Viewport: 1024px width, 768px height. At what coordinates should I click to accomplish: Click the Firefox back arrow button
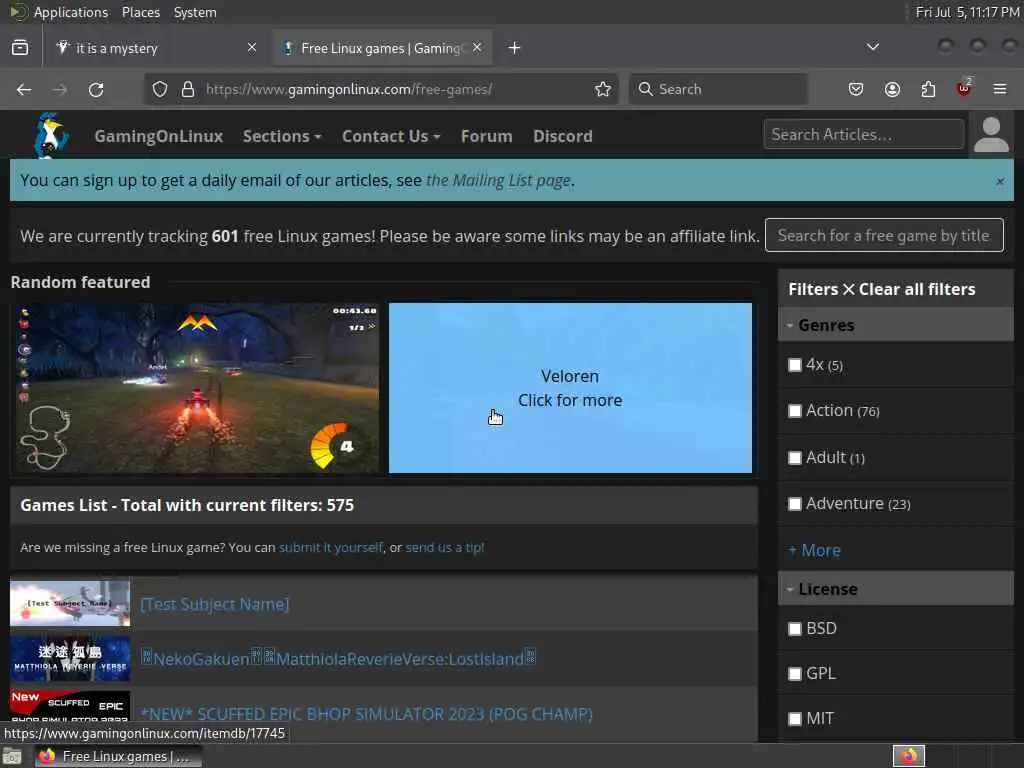24,89
